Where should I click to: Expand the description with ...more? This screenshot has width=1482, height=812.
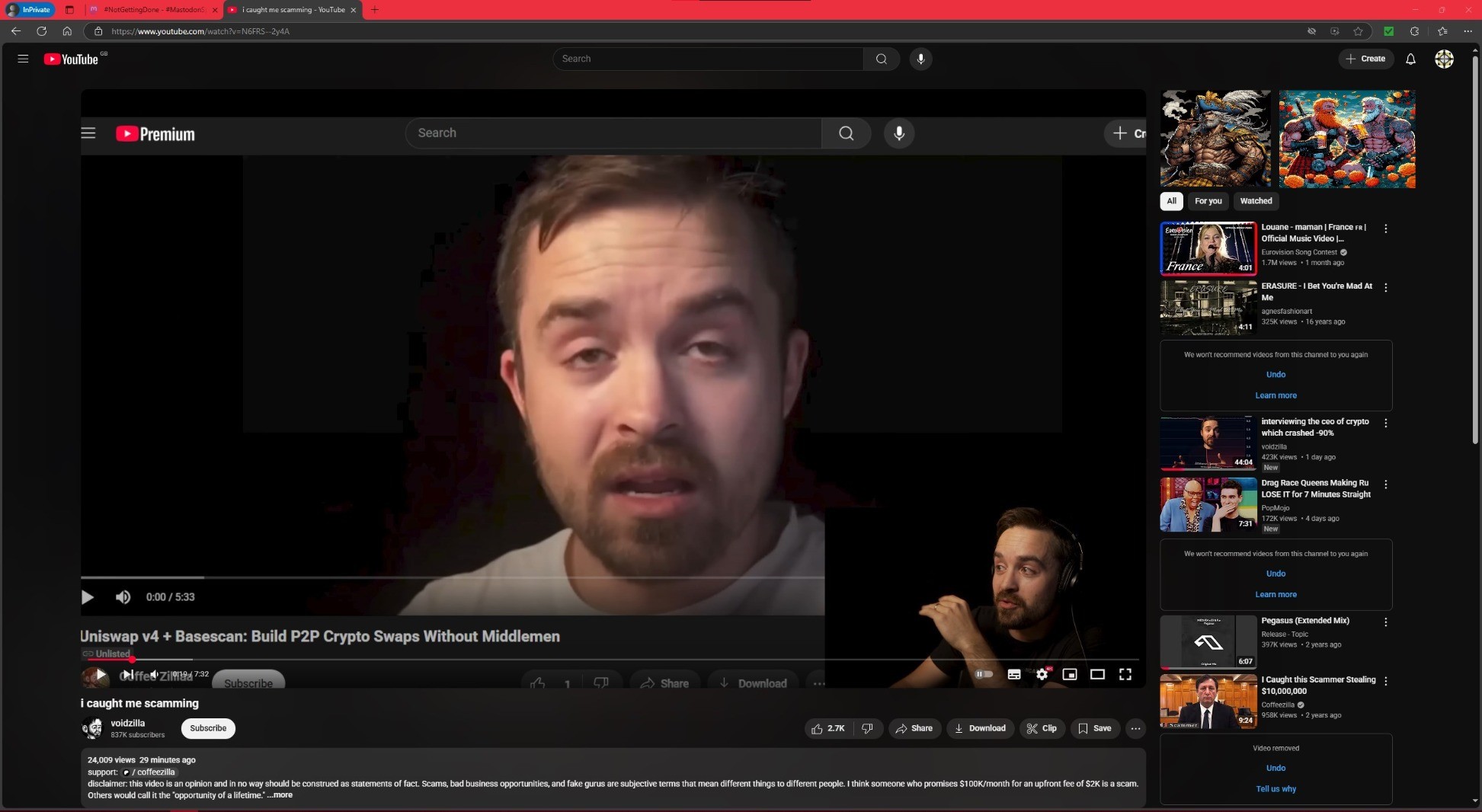click(x=280, y=795)
